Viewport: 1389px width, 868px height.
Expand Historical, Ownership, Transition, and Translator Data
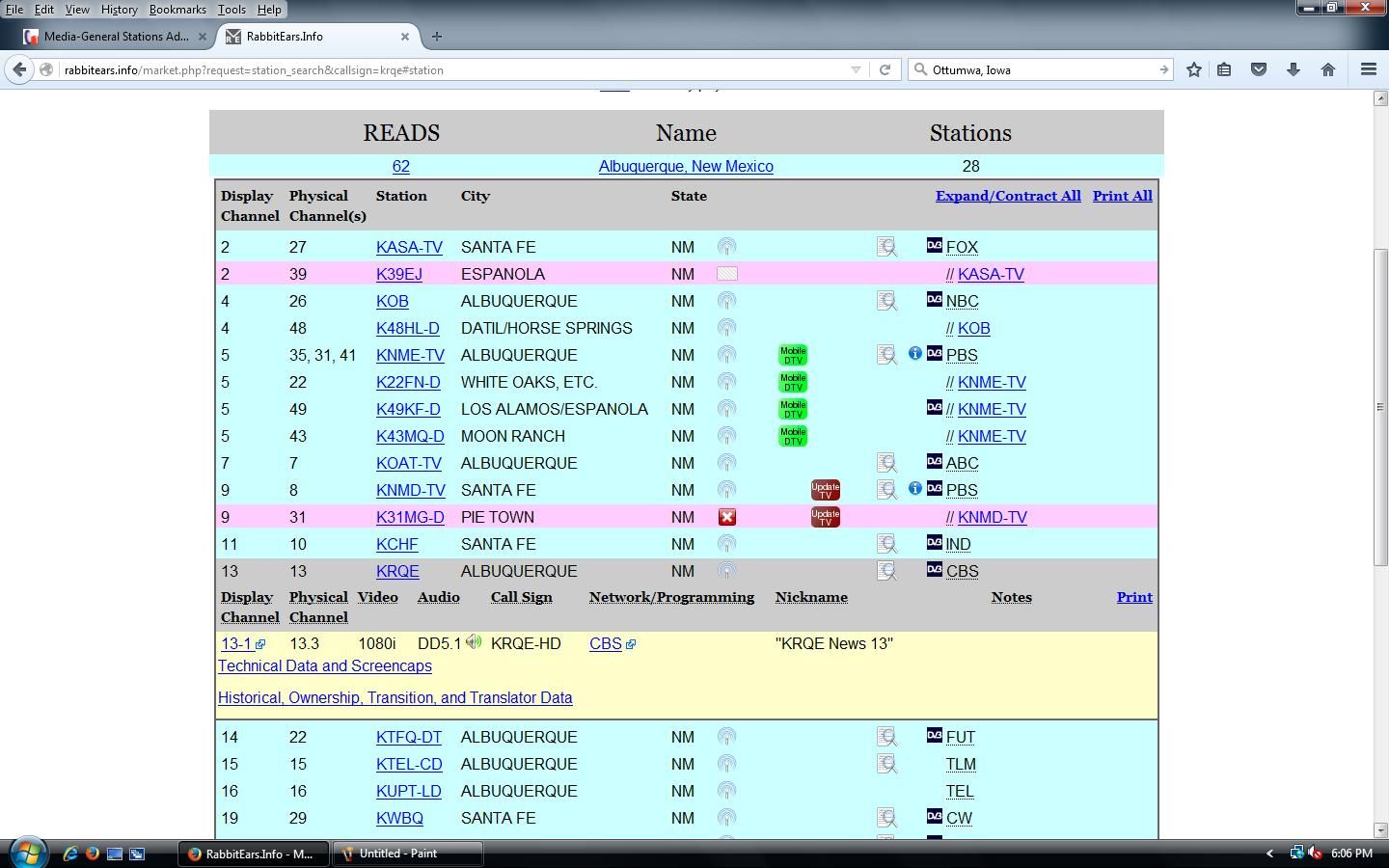tap(395, 698)
